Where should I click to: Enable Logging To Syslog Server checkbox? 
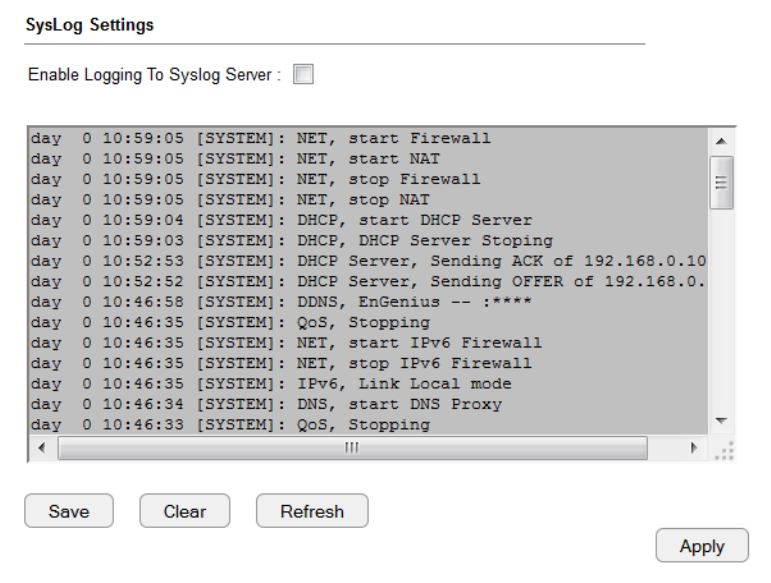tap(303, 74)
